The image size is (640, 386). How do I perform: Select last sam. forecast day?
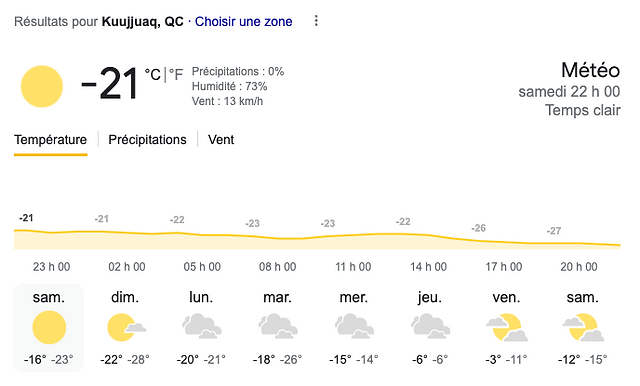point(582,328)
